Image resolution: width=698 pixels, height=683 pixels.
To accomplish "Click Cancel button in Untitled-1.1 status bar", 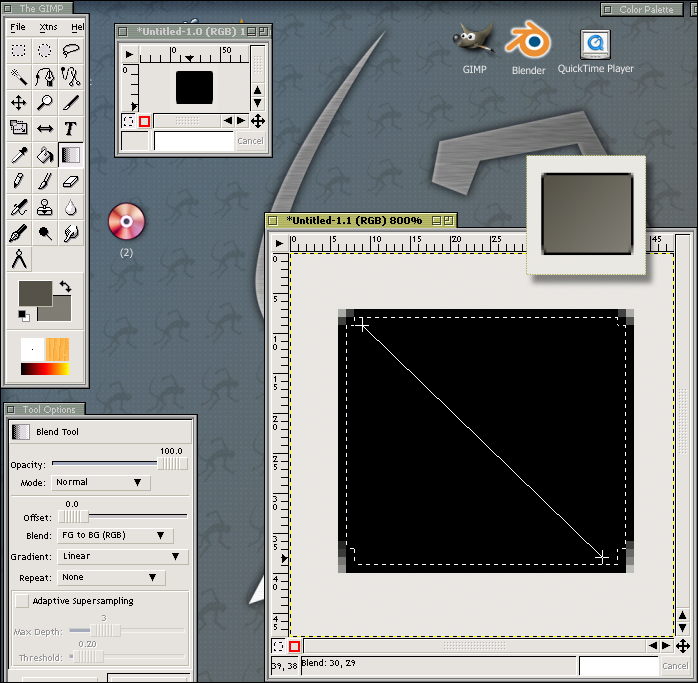I will pos(675,666).
